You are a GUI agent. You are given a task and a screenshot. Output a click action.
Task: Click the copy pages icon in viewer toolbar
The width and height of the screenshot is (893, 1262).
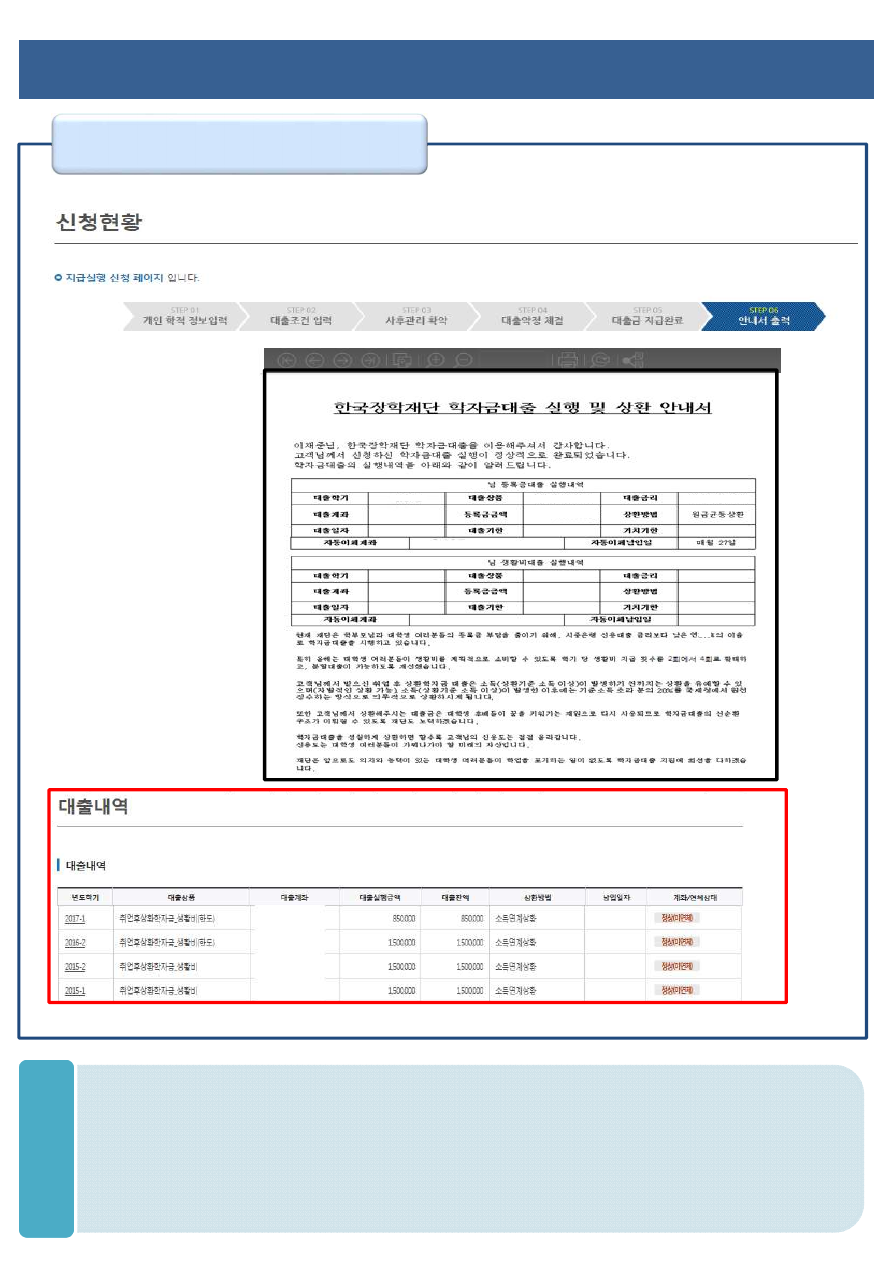pyautogui.click(x=402, y=360)
